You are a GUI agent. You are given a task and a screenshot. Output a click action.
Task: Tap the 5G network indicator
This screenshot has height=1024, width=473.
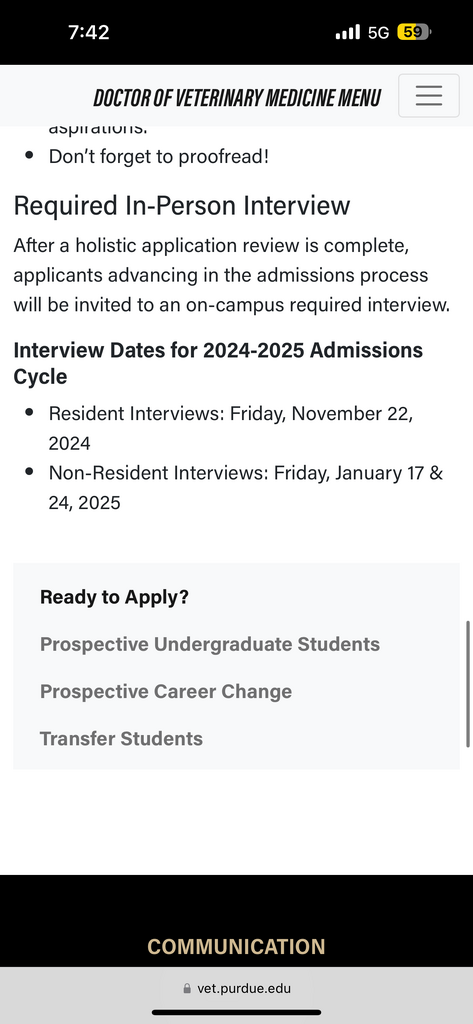coord(378,33)
